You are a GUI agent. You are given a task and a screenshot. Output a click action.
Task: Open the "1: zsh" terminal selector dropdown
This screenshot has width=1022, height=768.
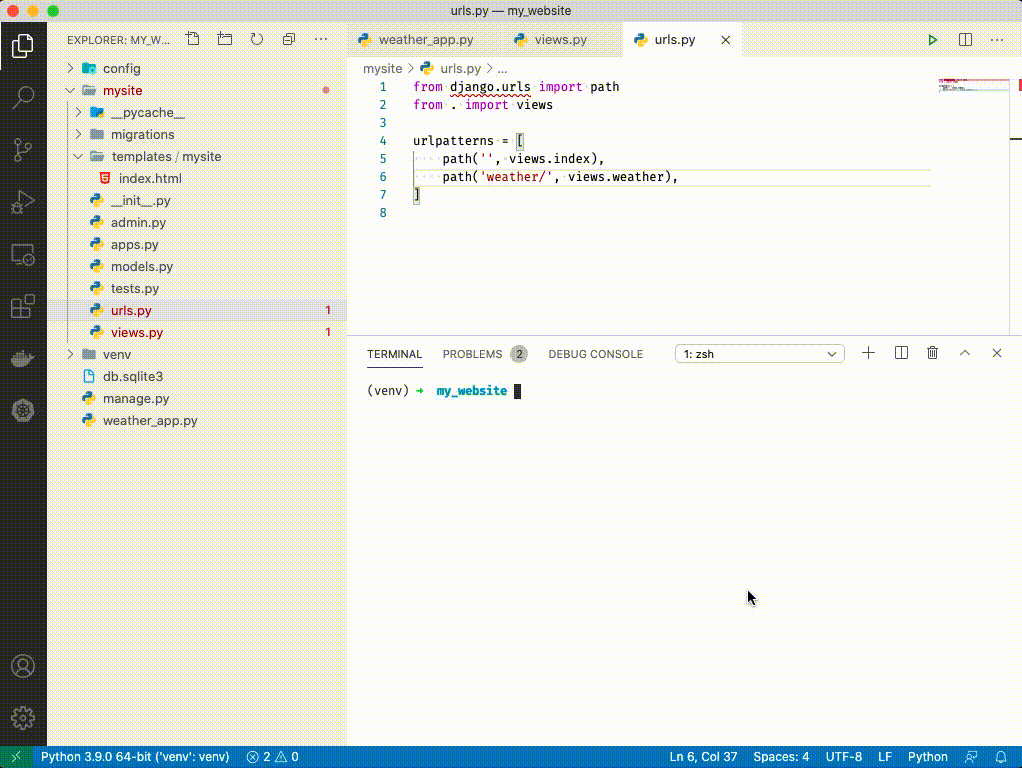click(758, 353)
